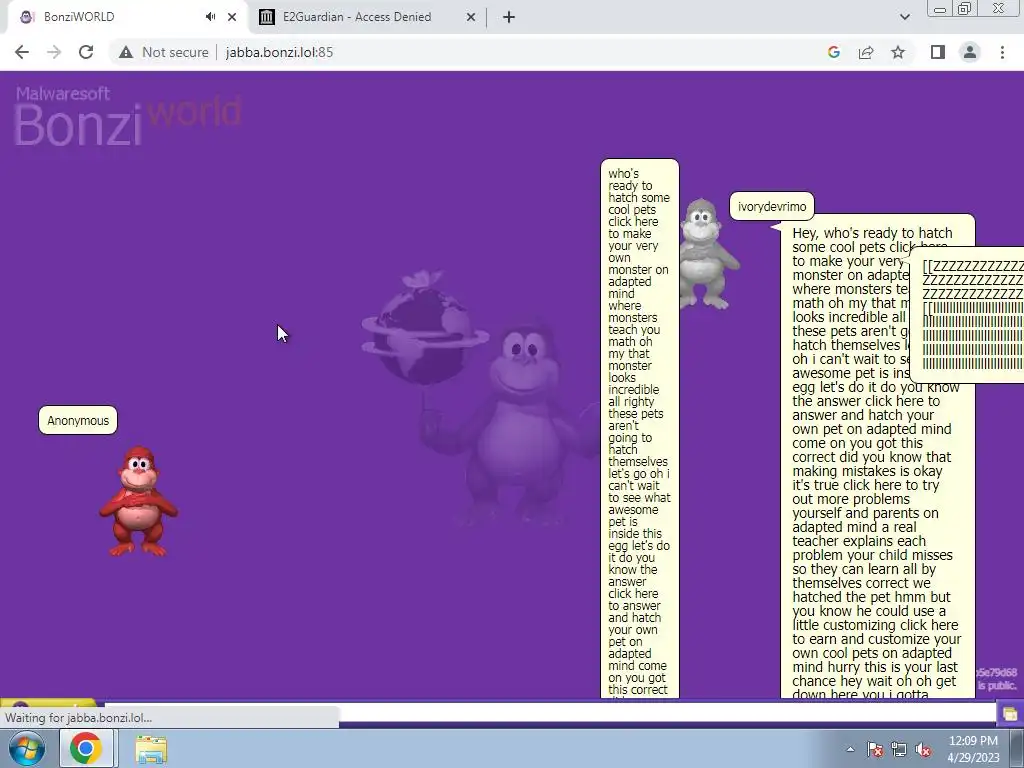Click the Not secure warning icon

coord(126,52)
